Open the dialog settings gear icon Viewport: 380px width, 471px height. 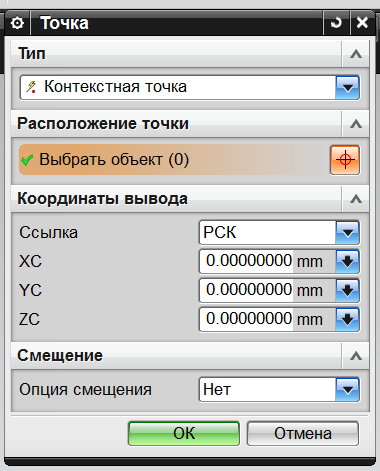(17, 23)
